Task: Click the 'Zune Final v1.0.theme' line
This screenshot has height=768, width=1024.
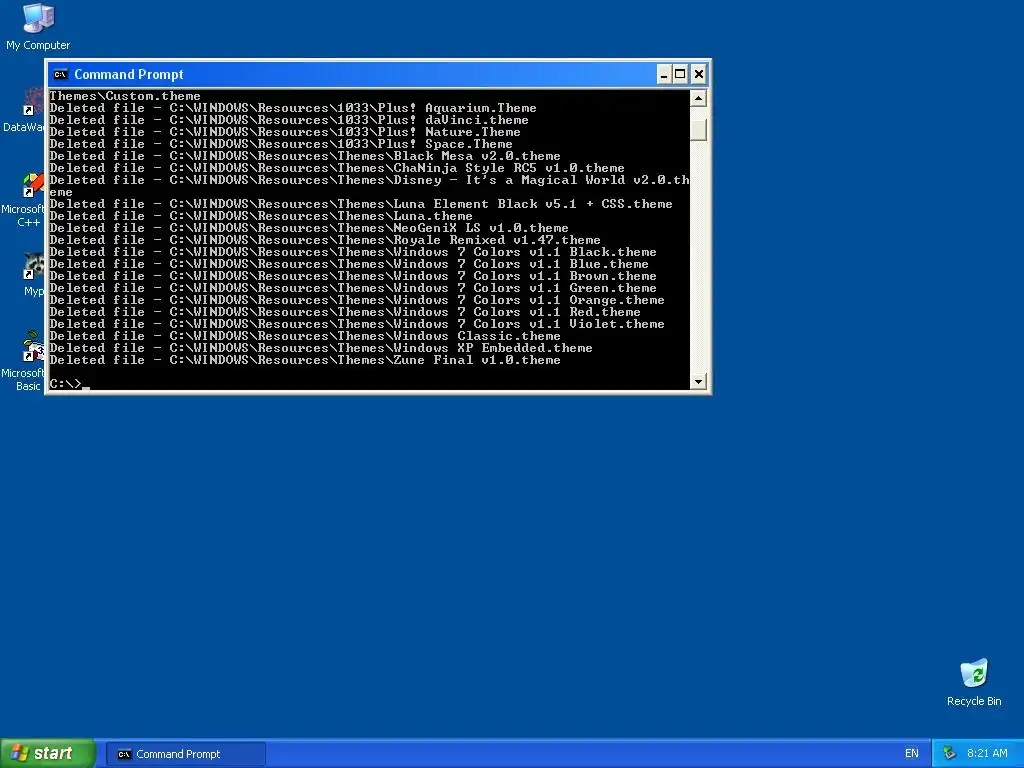Action: pos(305,360)
